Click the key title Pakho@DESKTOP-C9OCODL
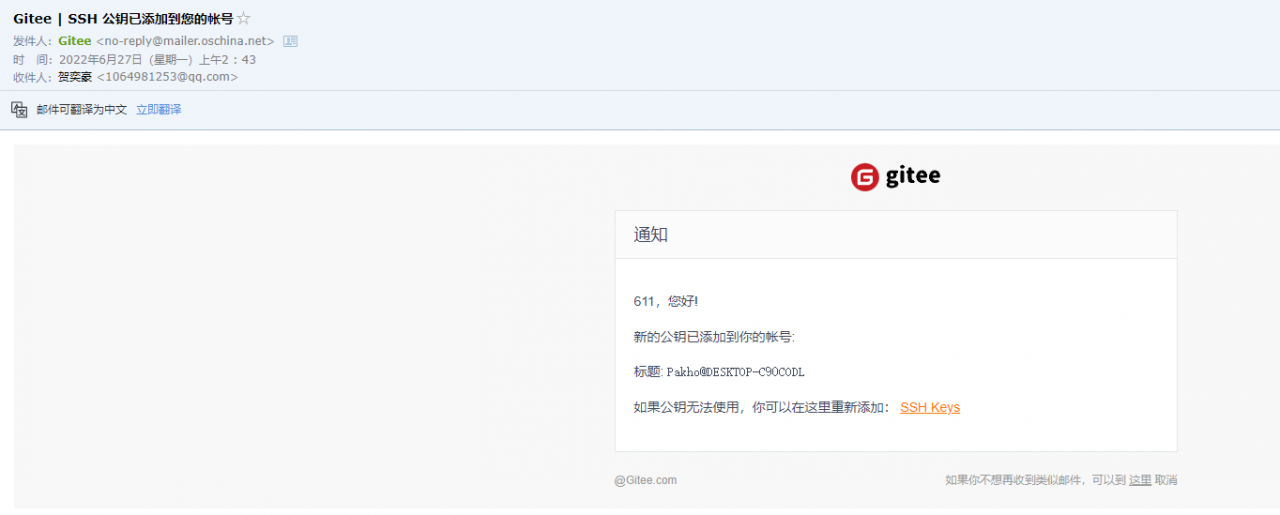Screen dimensions: 1280x515 (x=736, y=372)
